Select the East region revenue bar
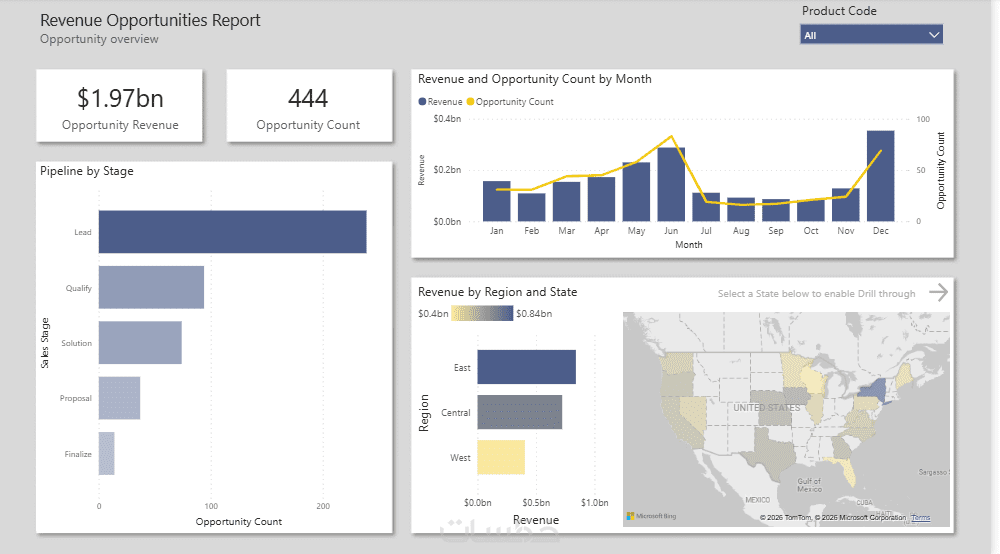This screenshot has width=1000, height=554. [526, 367]
